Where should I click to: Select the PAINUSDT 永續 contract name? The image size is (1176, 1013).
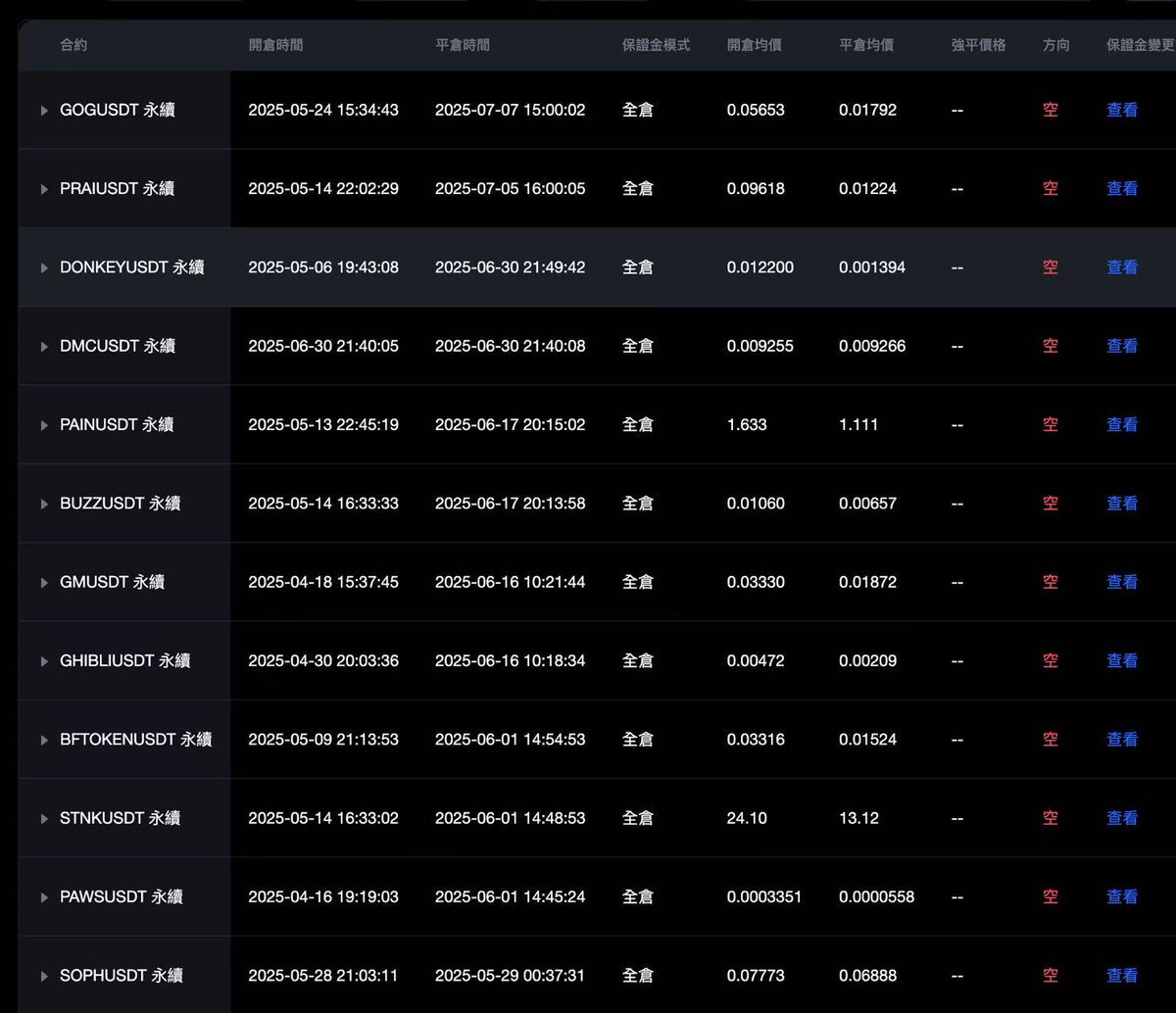coord(117,424)
